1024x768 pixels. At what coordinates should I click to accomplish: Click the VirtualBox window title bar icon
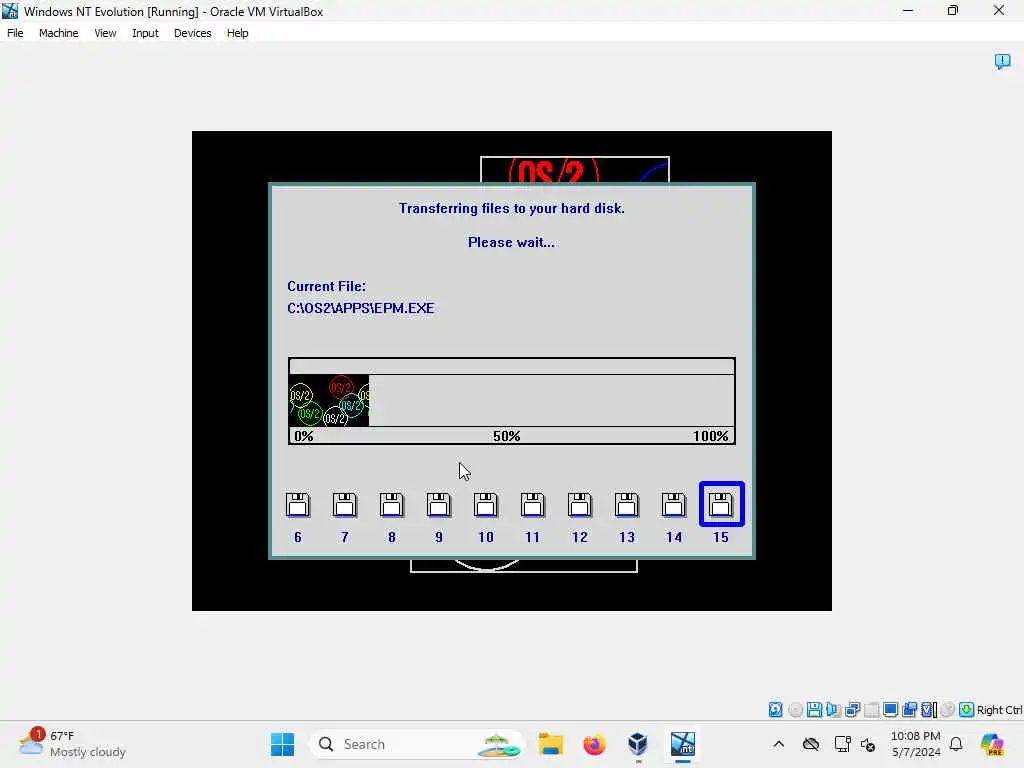click(10, 11)
